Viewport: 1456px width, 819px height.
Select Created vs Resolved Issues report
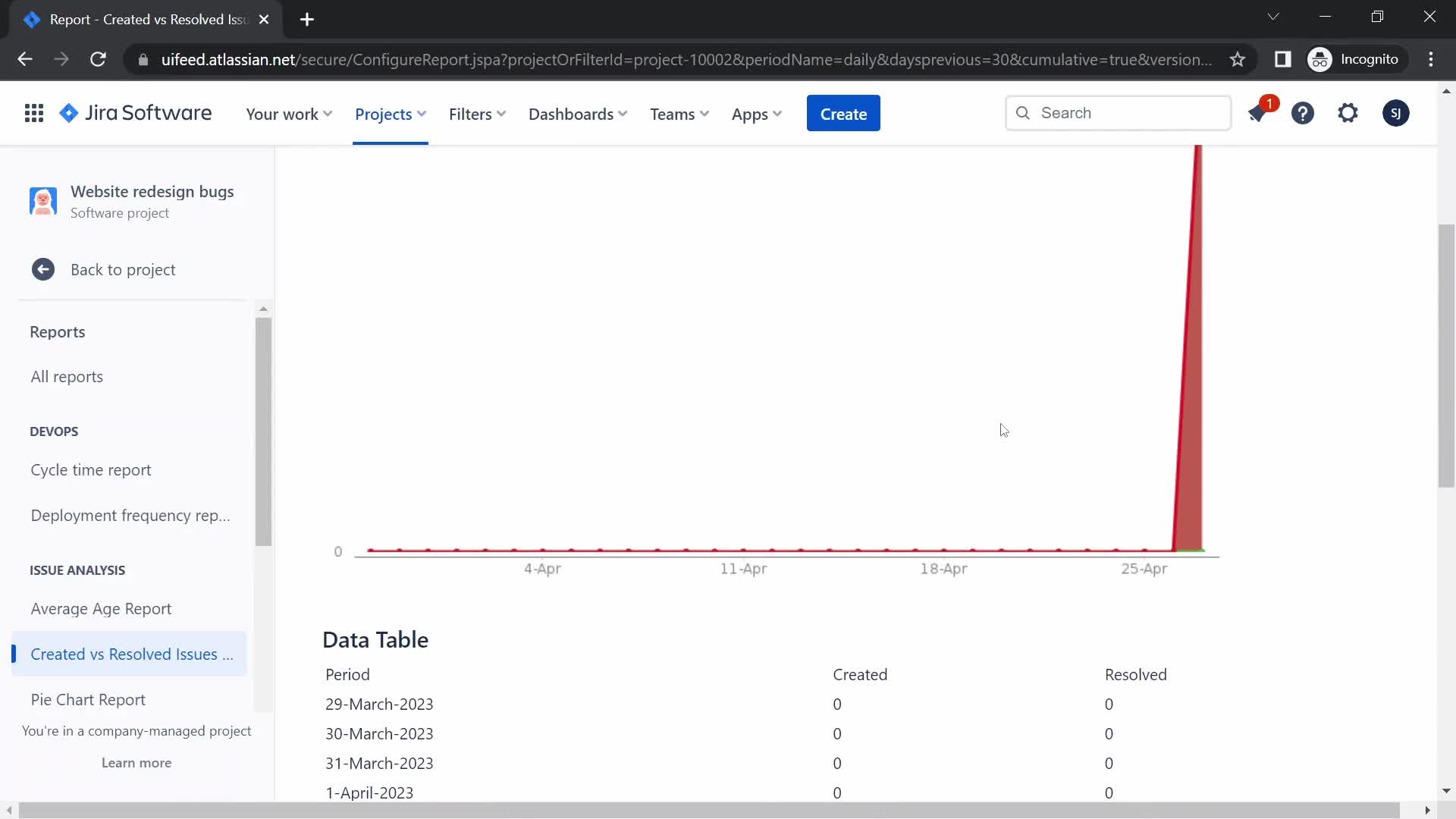point(130,654)
